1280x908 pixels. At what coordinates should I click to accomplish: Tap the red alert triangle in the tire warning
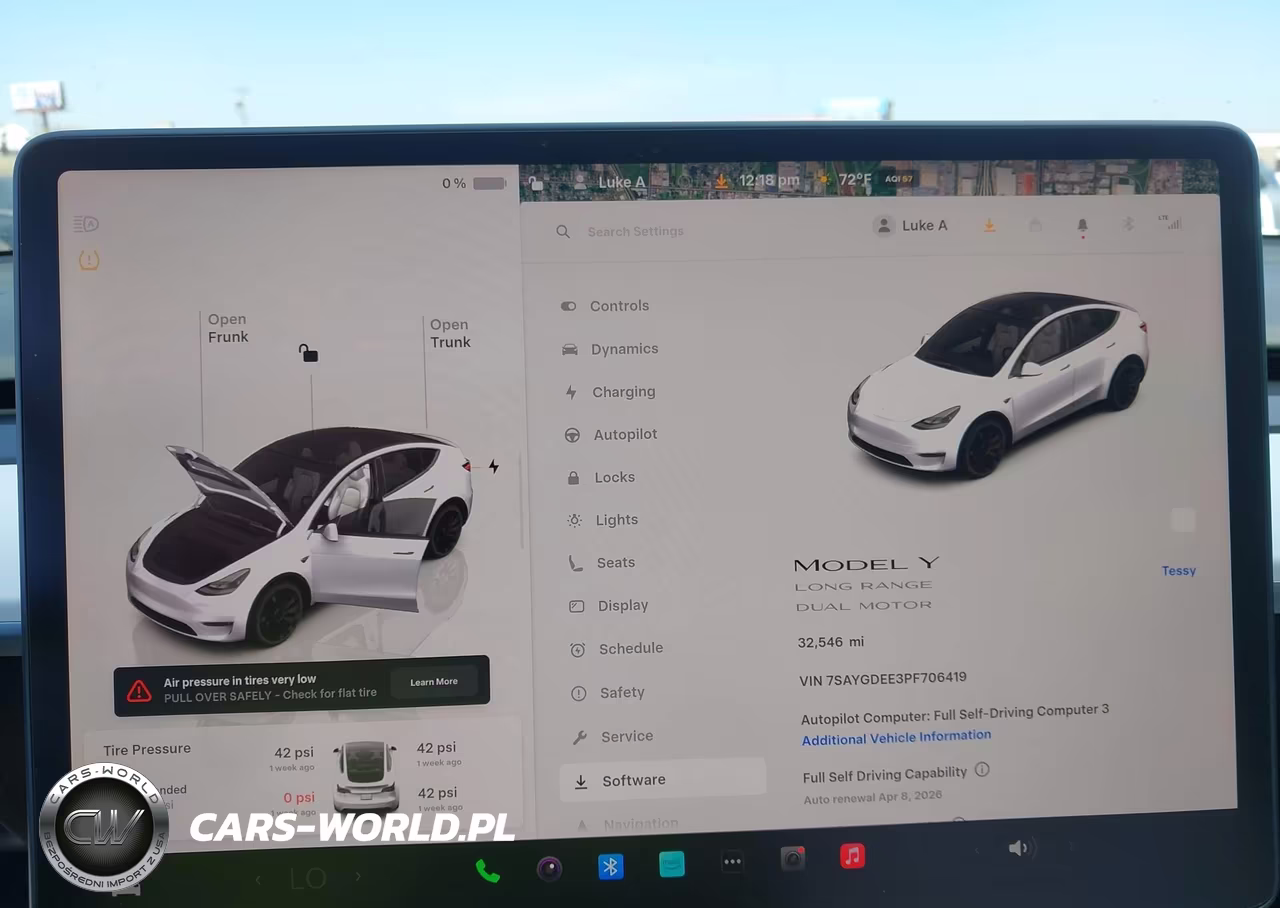click(x=139, y=690)
